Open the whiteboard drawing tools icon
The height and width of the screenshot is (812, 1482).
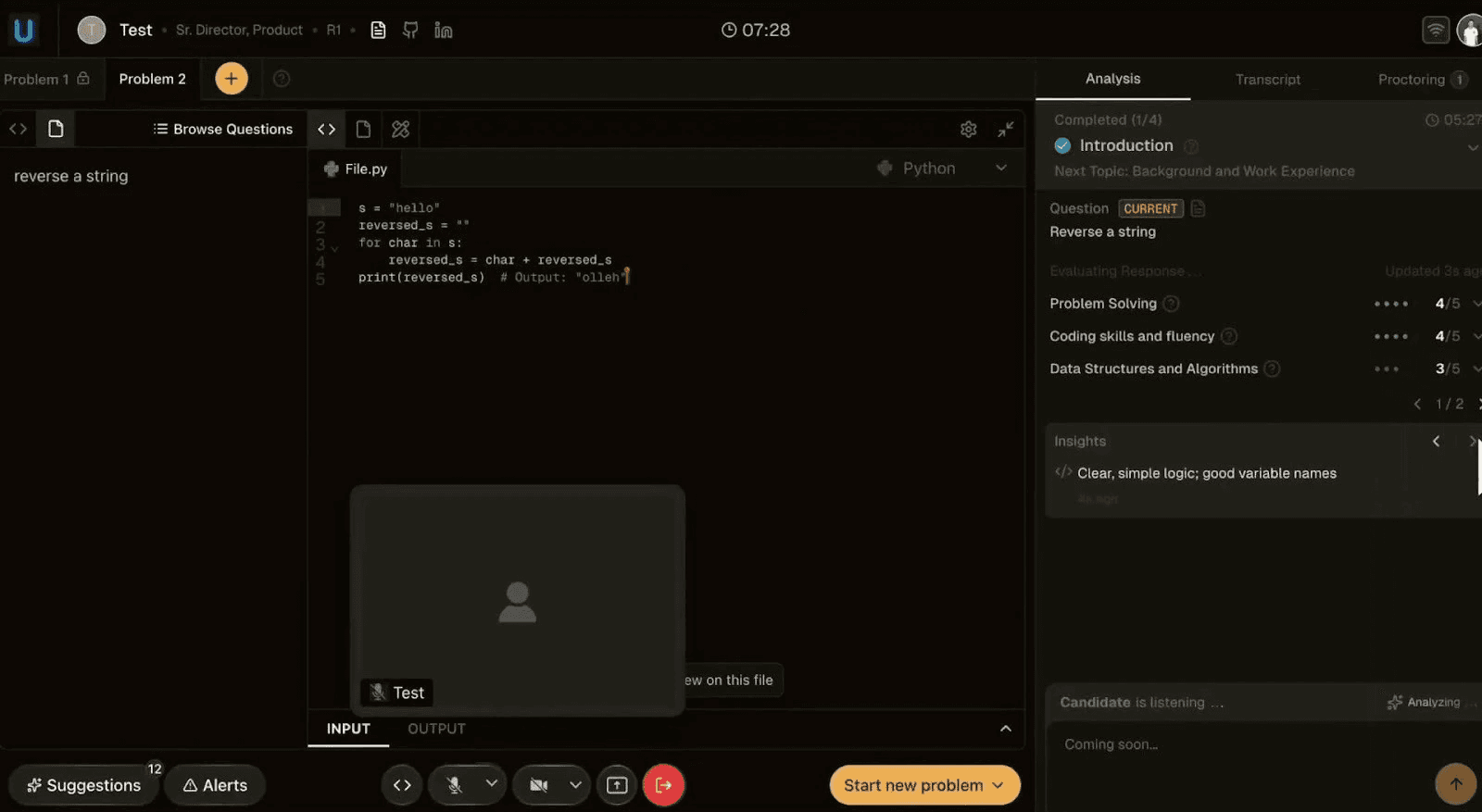pyautogui.click(x=400, y=129)
